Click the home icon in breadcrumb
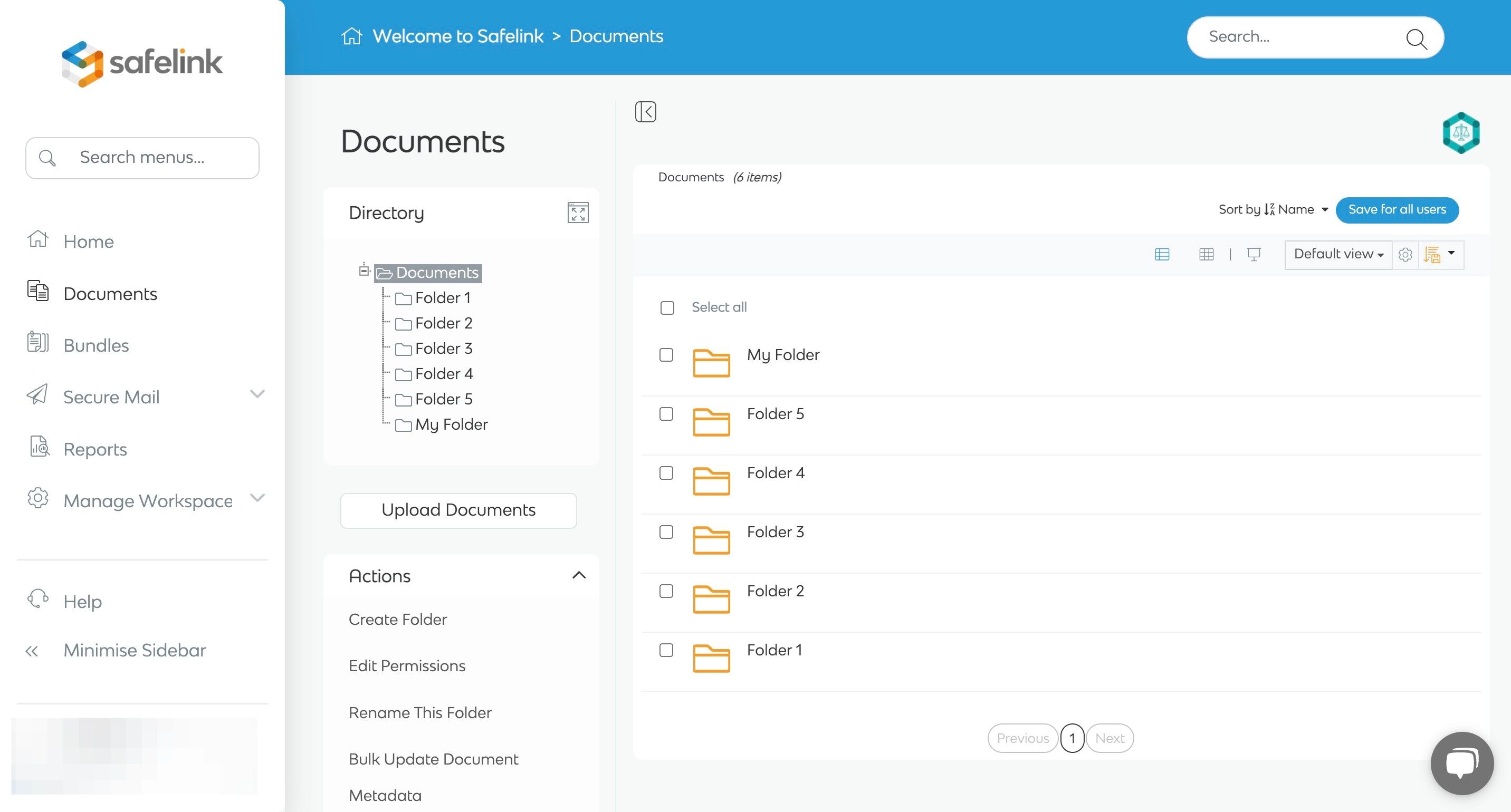The width and height of the screenshot is (1511, 812). [351, 36]
